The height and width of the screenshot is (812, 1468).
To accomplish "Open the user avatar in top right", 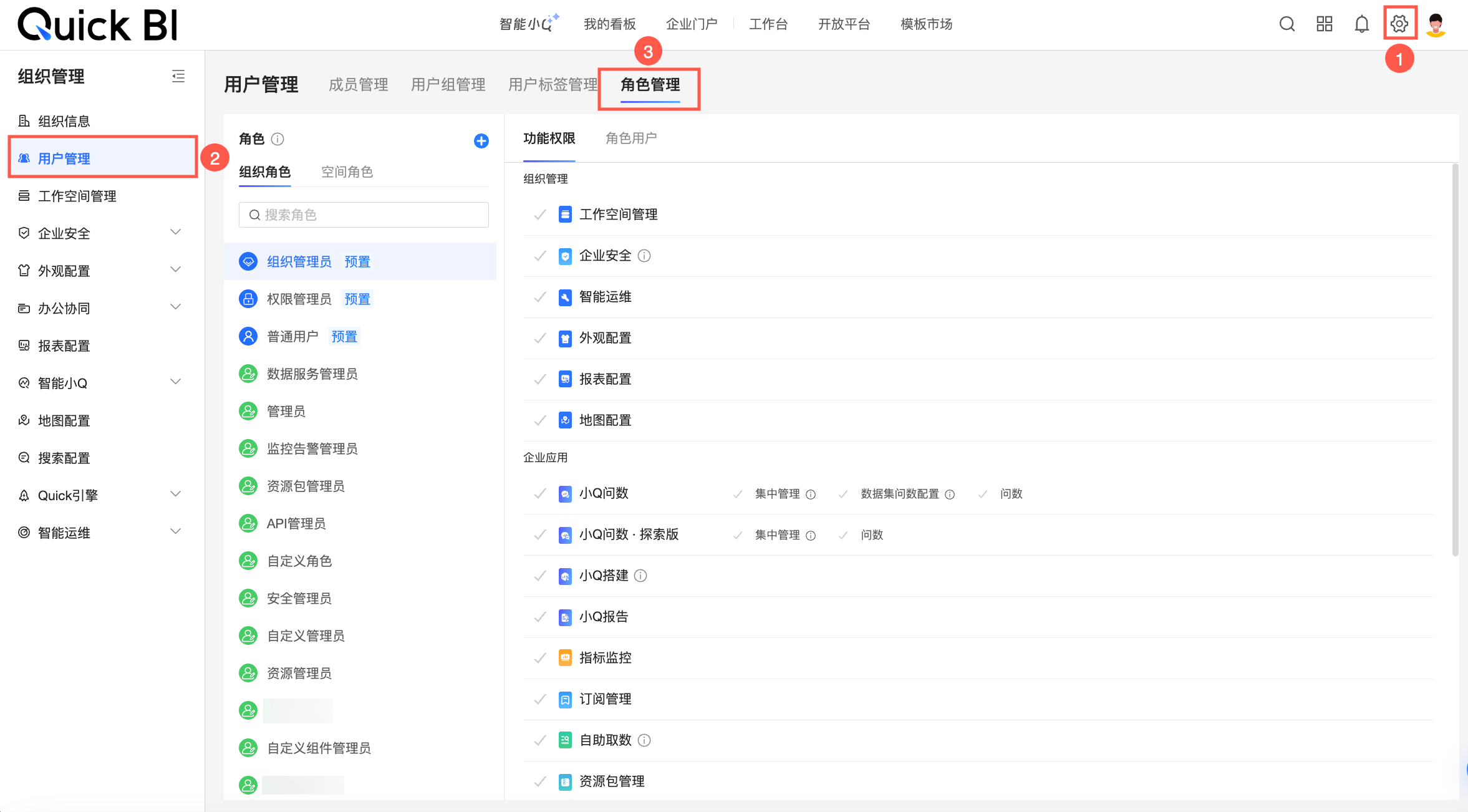I will (x=1436, y=25).
